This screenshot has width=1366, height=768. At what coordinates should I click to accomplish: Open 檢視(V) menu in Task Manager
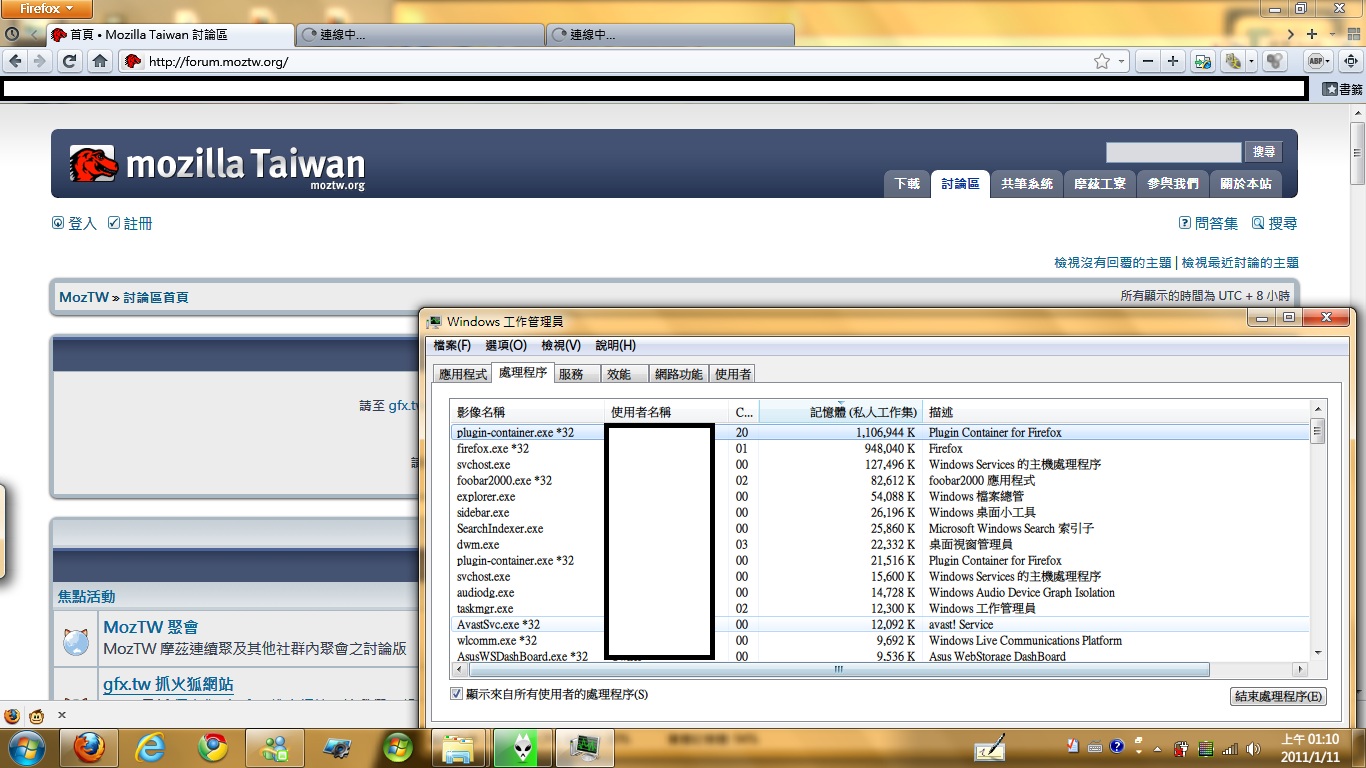pos(561,345)
